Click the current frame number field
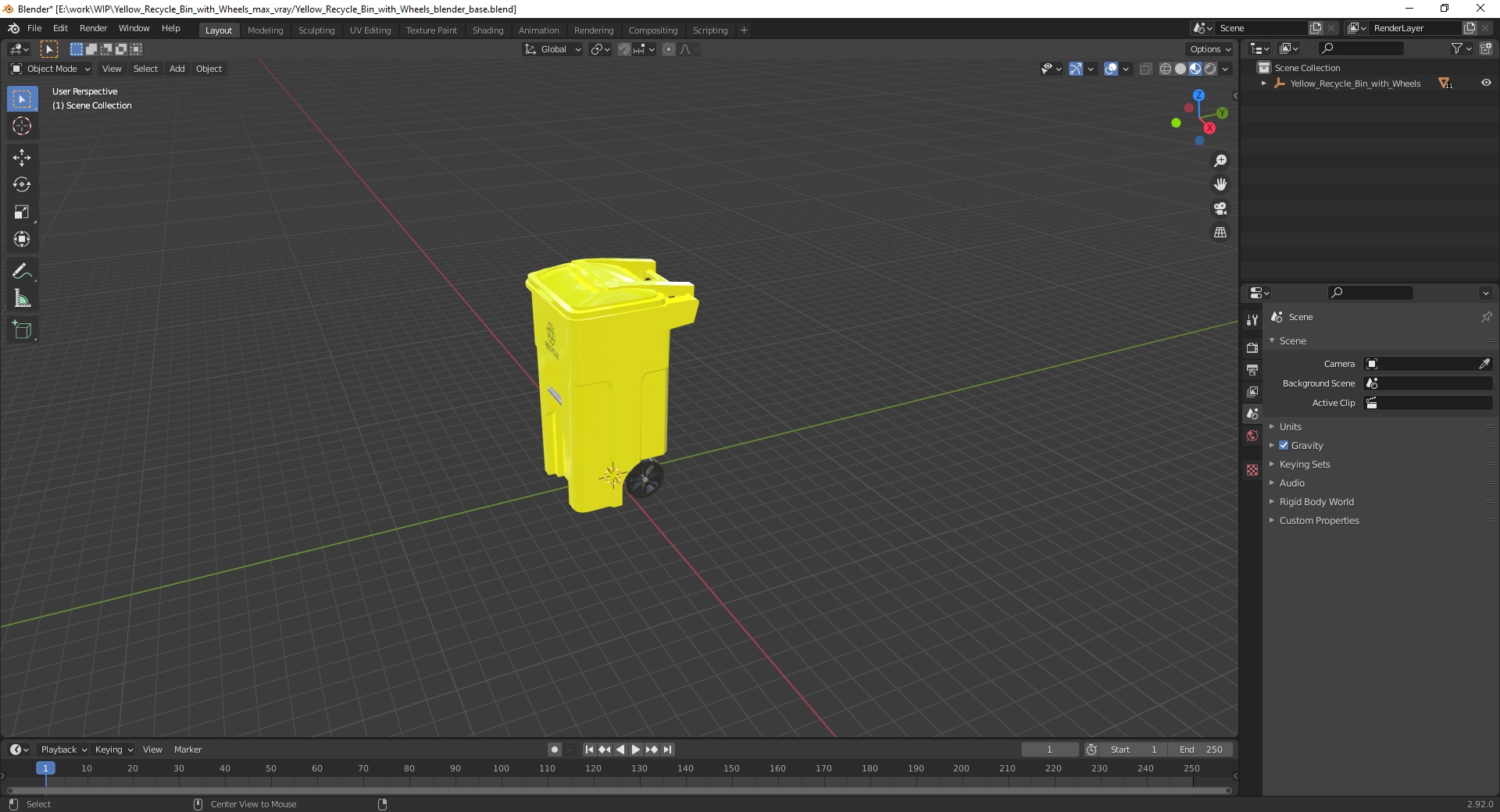Screen dimensions: 1500x812 (1049, 750)
